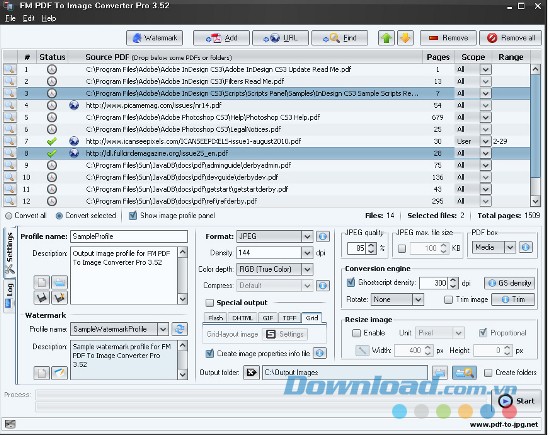Open preview magnifier for row 12
This screenshot has width=550, height=440.
coord(10,202)
